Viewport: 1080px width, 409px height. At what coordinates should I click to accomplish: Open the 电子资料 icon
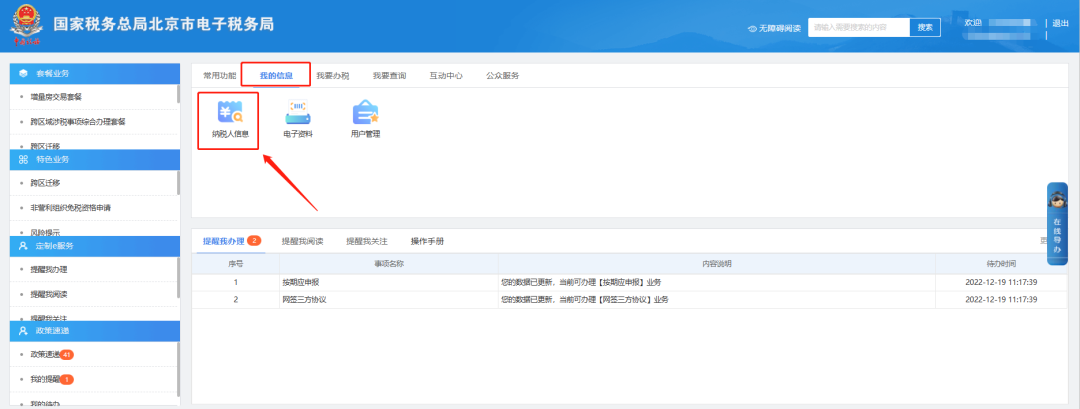pyautogui.click(x=297, y=115)
